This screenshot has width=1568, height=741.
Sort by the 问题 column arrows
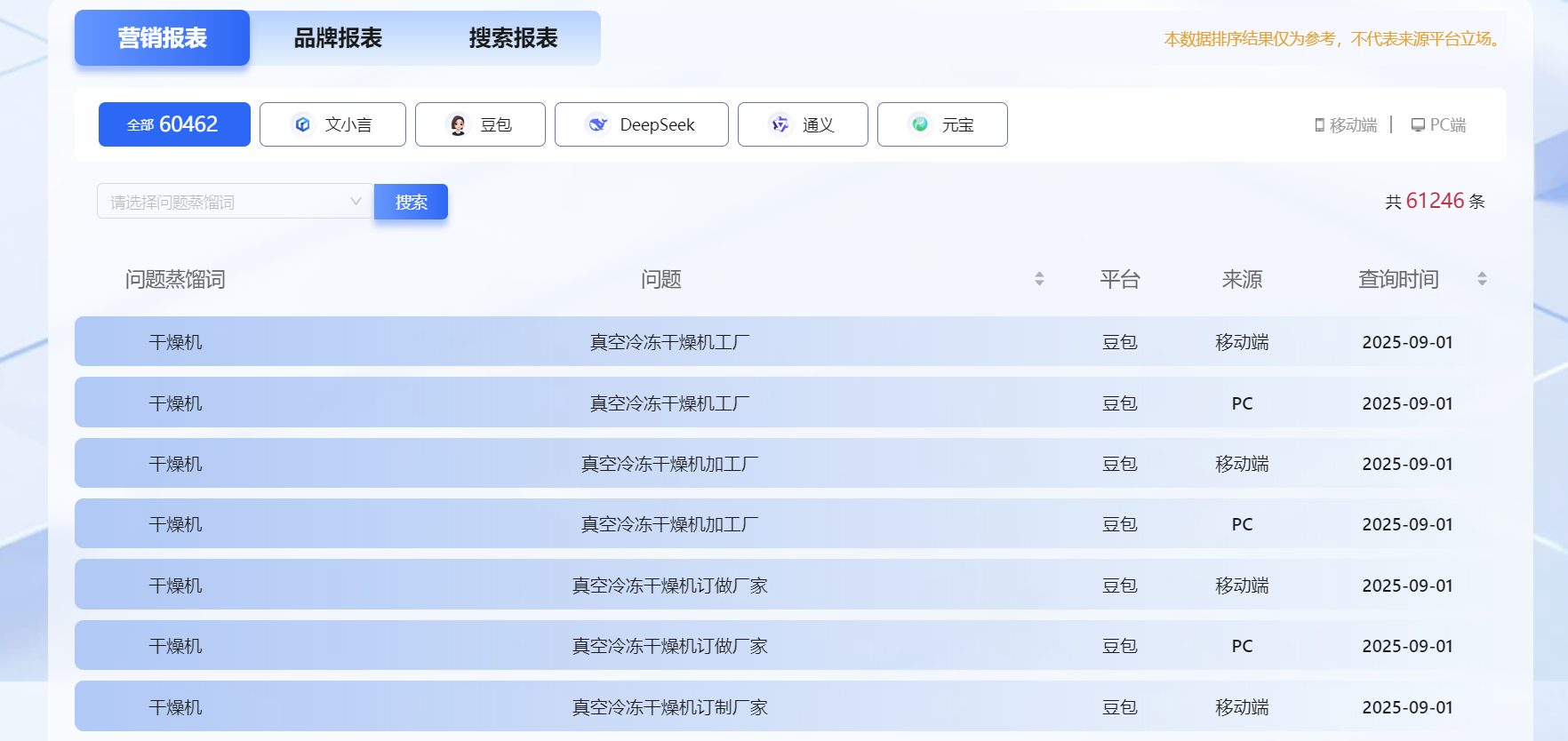click(1039, 279)
